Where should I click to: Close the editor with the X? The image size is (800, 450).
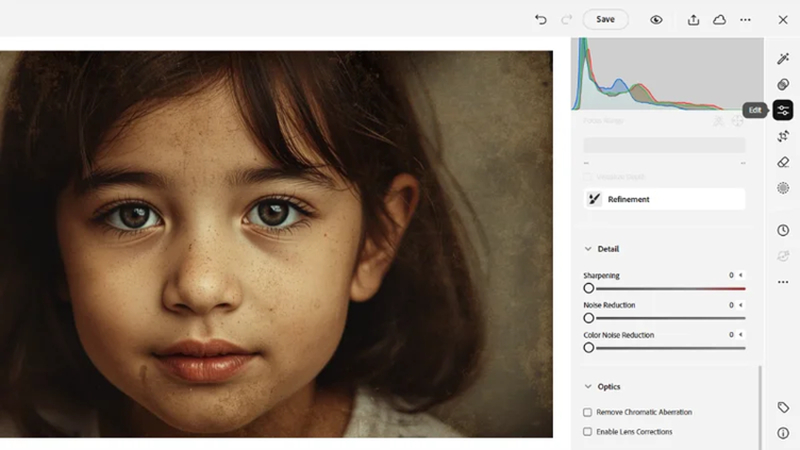(x=783, y=20)
